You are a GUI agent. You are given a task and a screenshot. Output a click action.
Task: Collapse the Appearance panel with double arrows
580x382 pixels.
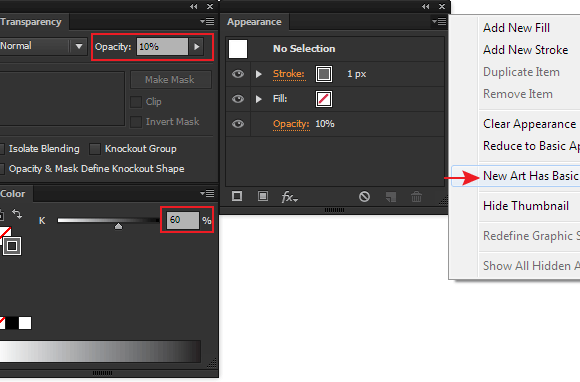point(425,6)
